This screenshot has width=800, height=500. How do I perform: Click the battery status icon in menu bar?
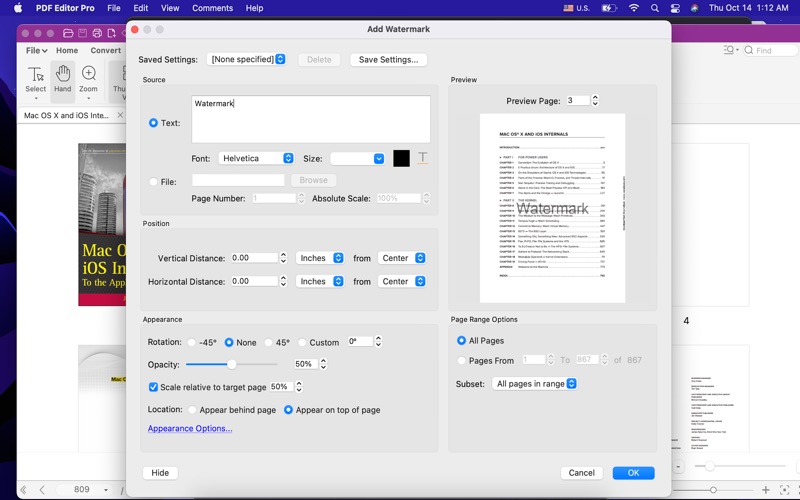click(609, 8)
